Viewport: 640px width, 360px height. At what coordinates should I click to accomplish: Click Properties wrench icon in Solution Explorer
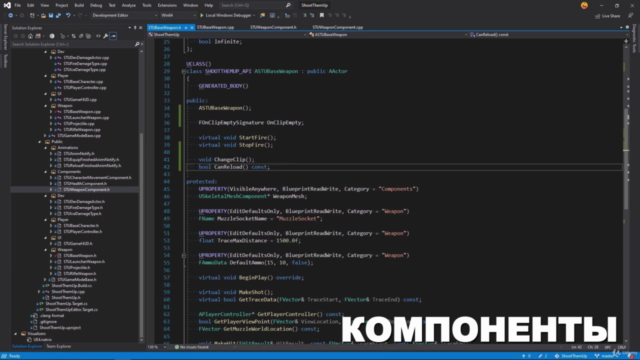pyautogui.click(x=105, y=36)
